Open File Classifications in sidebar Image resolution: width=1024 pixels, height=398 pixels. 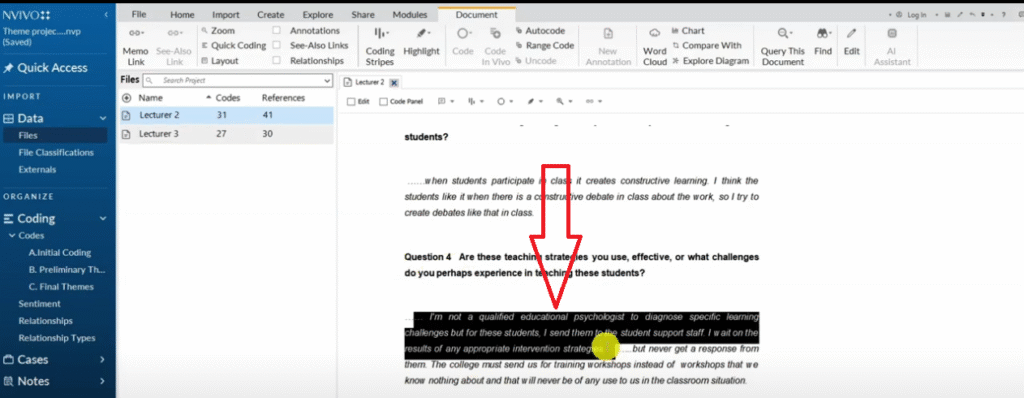click(x=56, y=152)
